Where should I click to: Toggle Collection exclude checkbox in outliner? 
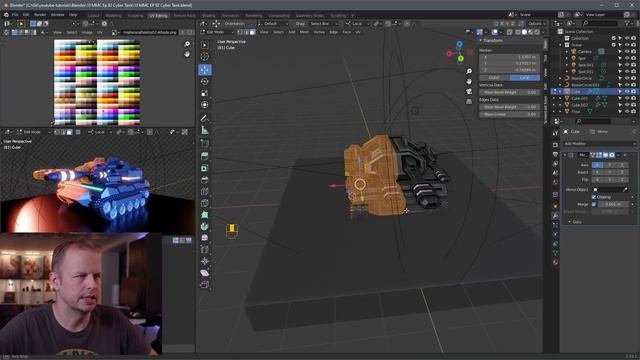[614, 38]
